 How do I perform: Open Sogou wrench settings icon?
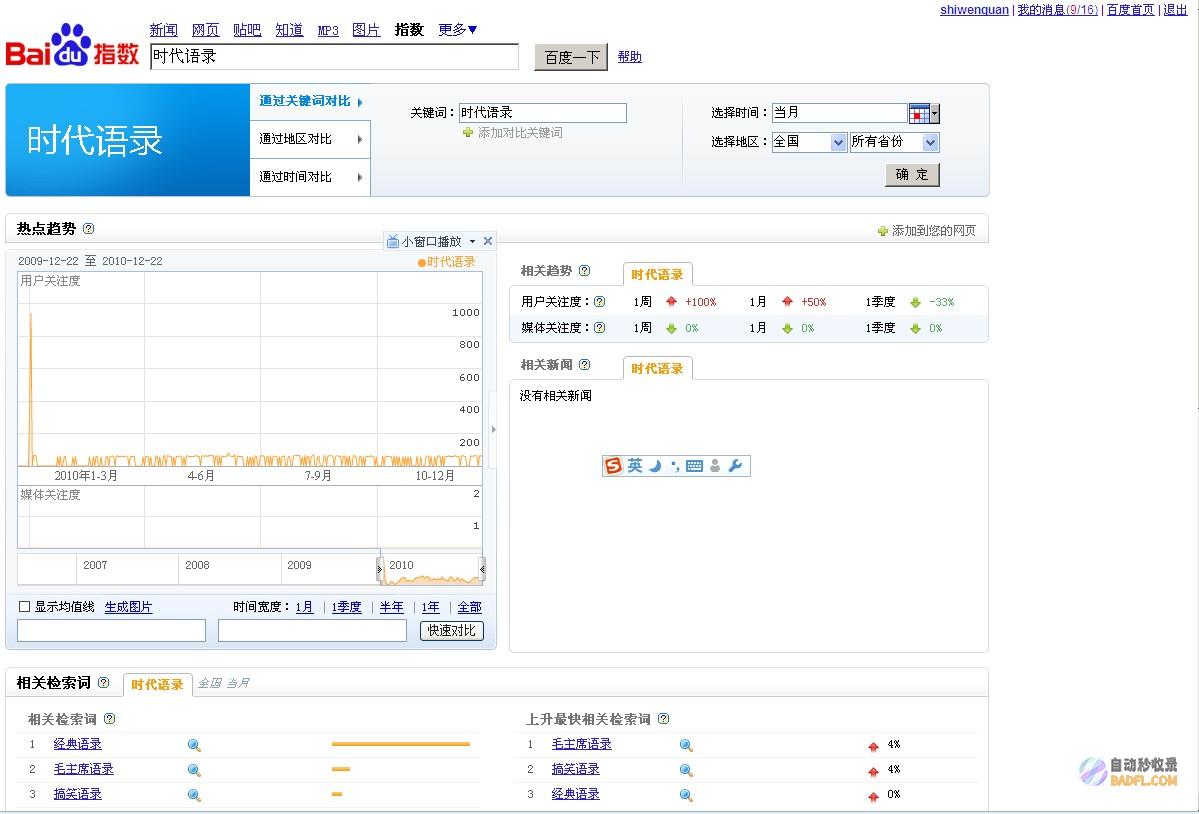coord(736,465)
